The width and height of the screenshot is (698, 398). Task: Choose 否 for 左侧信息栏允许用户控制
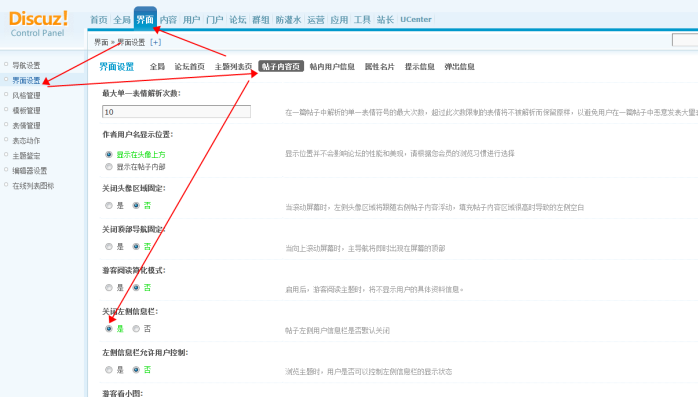(136, 370)
